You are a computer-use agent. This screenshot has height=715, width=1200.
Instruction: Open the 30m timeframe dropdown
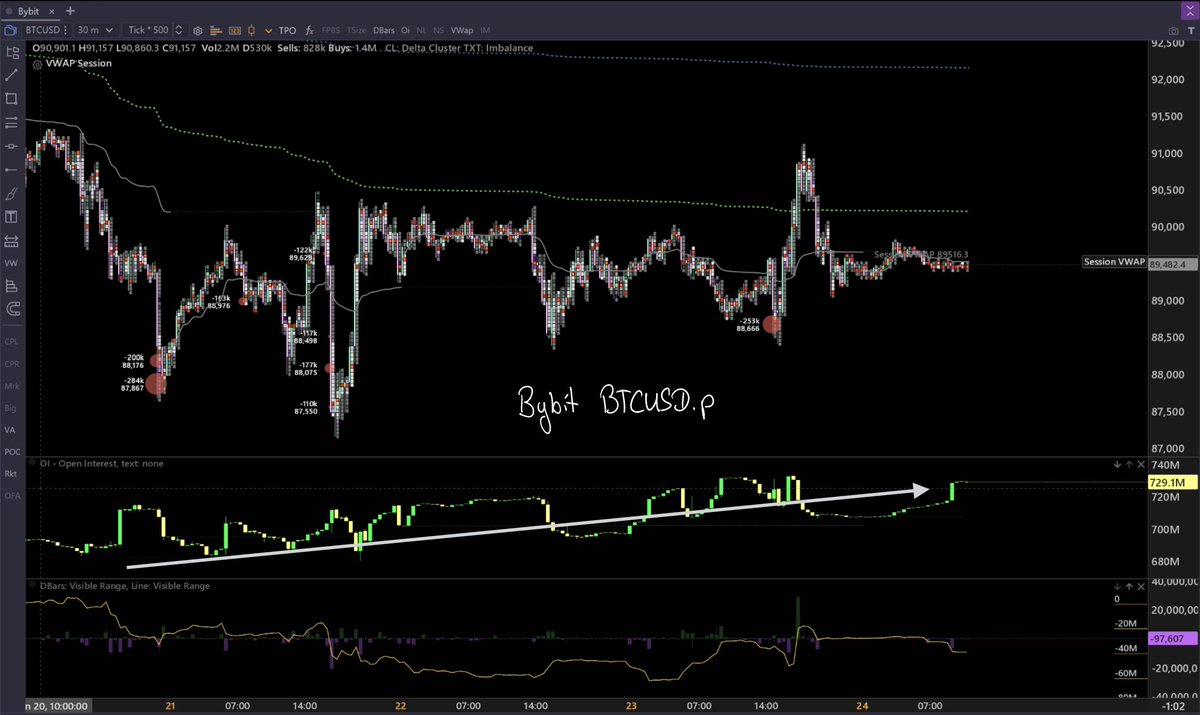[95, 30]
